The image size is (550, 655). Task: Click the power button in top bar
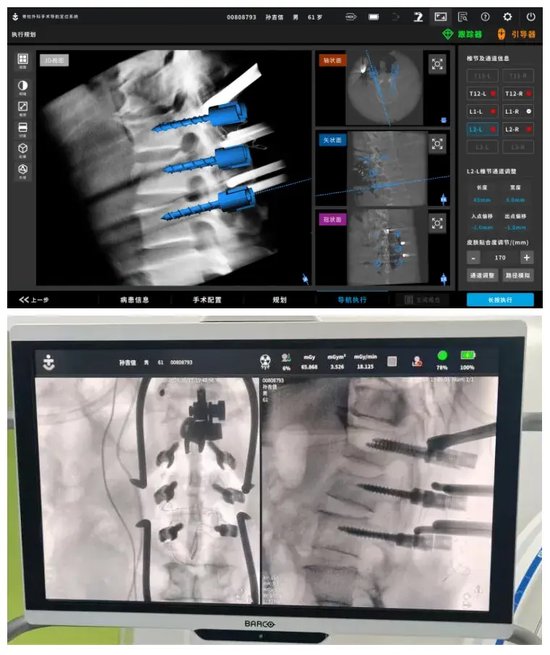click(530, 17)
